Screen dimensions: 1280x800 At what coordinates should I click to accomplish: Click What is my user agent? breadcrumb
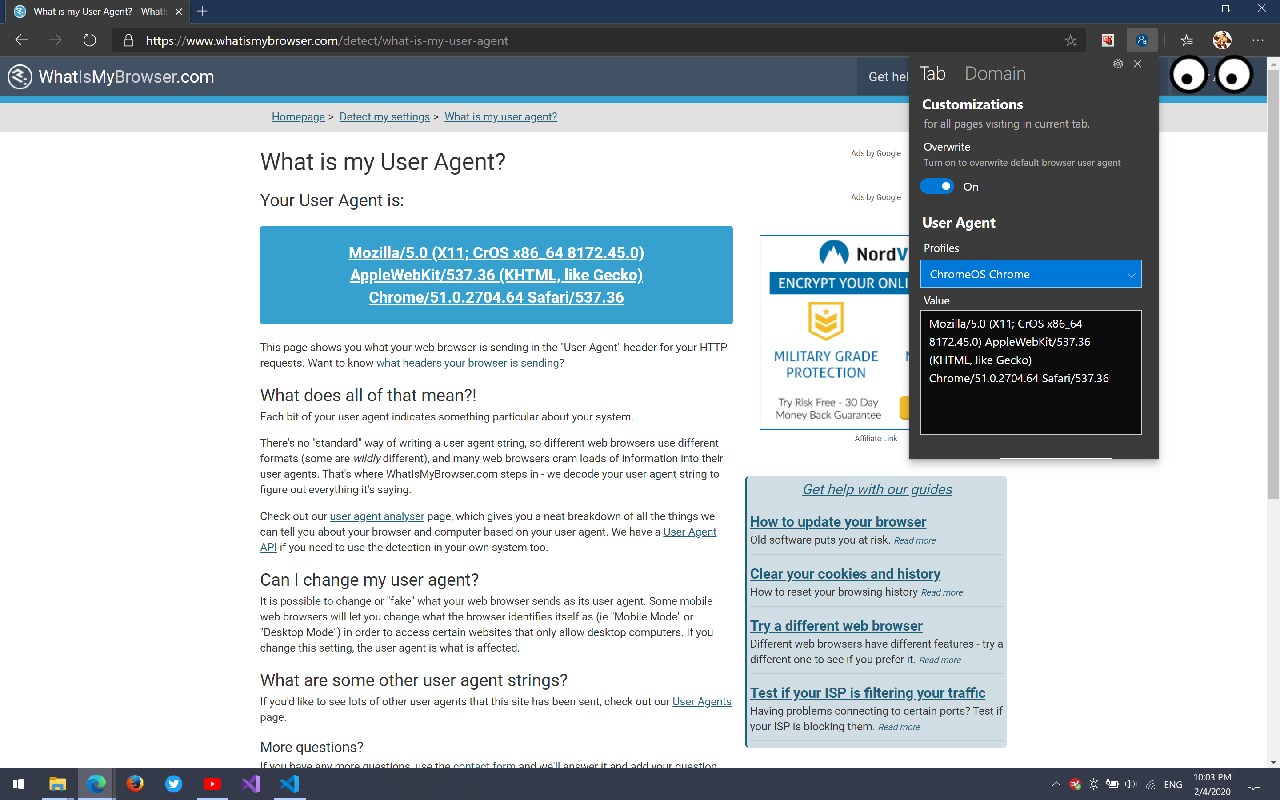[x=500, y=117]
